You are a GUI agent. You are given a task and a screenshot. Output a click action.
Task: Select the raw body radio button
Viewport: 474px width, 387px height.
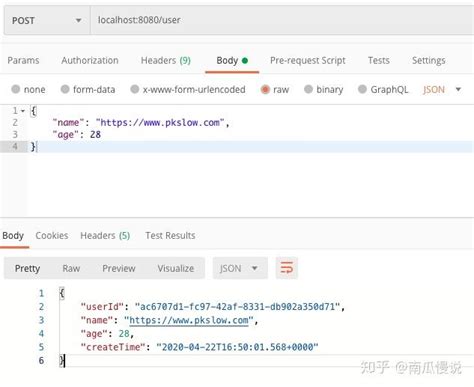pos(265,89)
